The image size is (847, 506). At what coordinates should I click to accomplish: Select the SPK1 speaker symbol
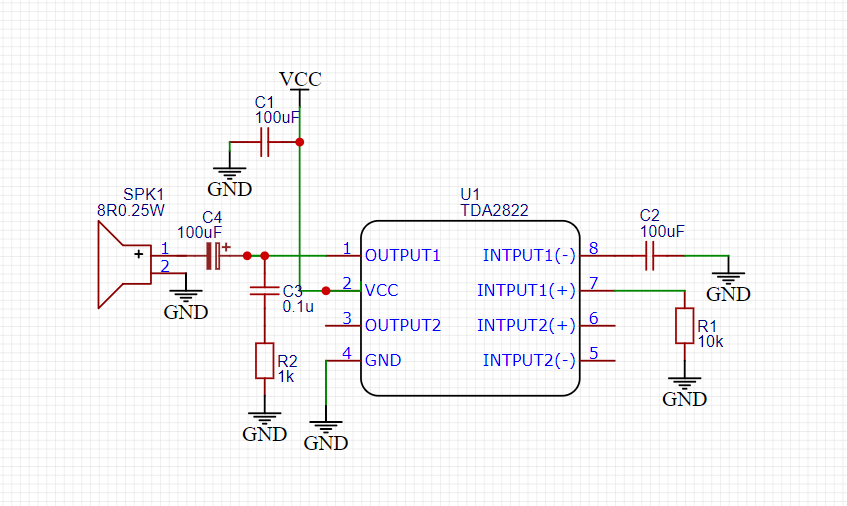click(125, 265)
